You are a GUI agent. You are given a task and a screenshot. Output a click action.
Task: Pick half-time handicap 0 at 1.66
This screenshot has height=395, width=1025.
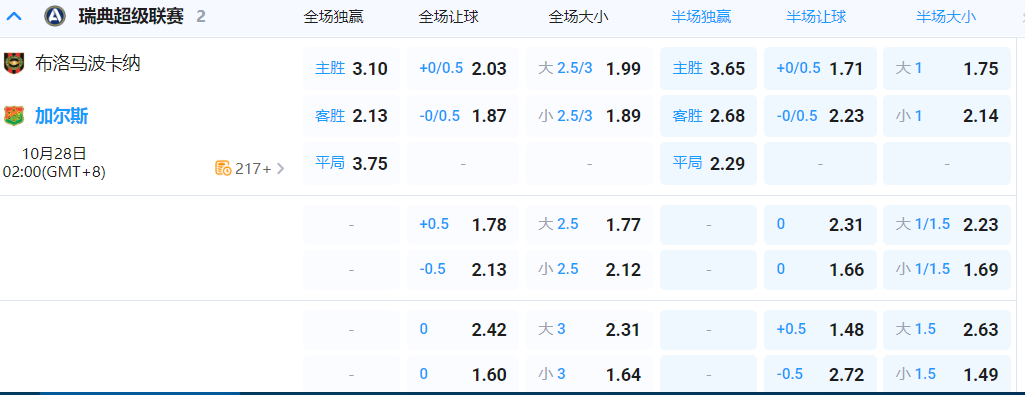820,269
